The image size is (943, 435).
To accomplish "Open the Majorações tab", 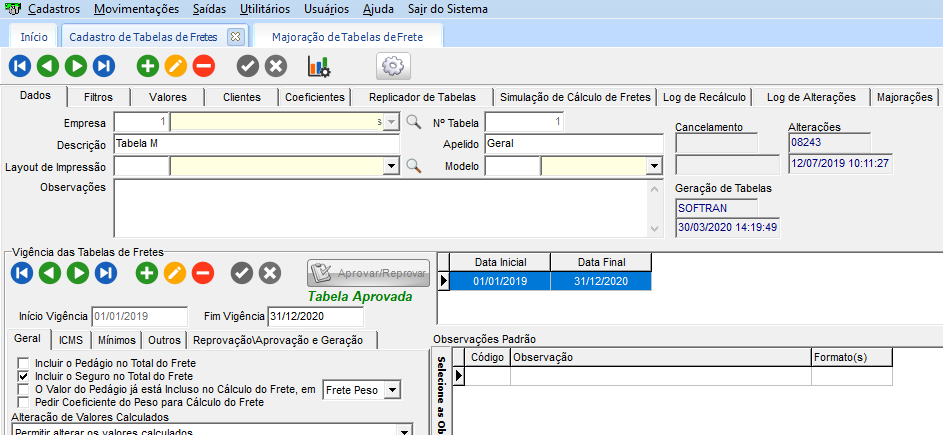I will (905, 97).
